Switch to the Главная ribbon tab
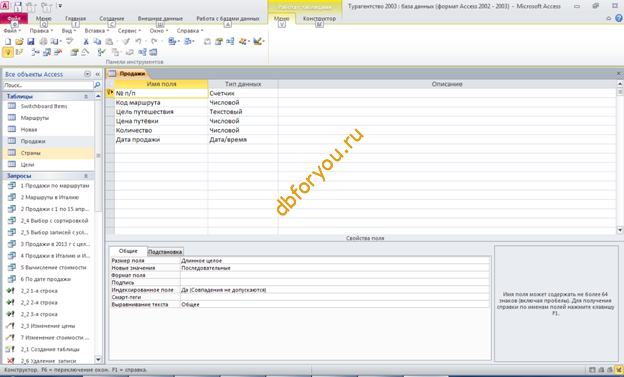The height and width of the screenshot is (377, 624). 75,18
